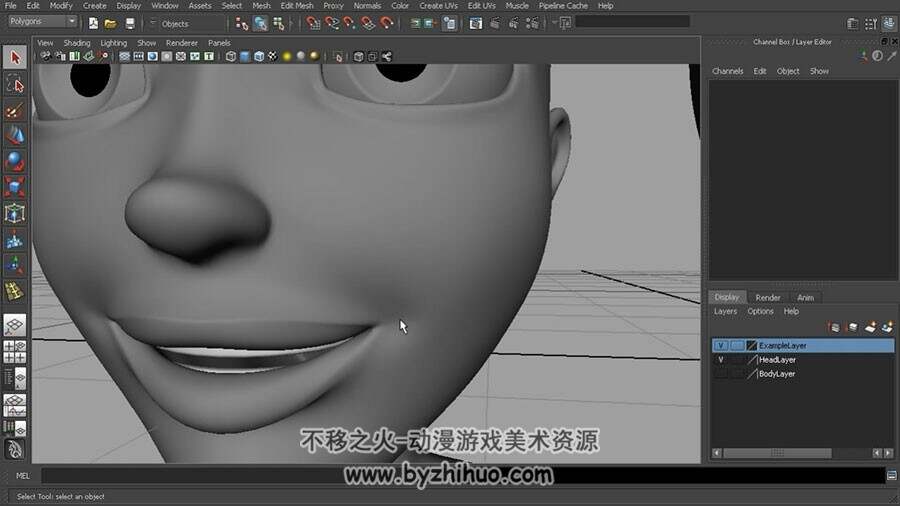Open scene via folder icon
Image resolution: width=900 pixels, height=506 pixels.
(x=111, y=24)
